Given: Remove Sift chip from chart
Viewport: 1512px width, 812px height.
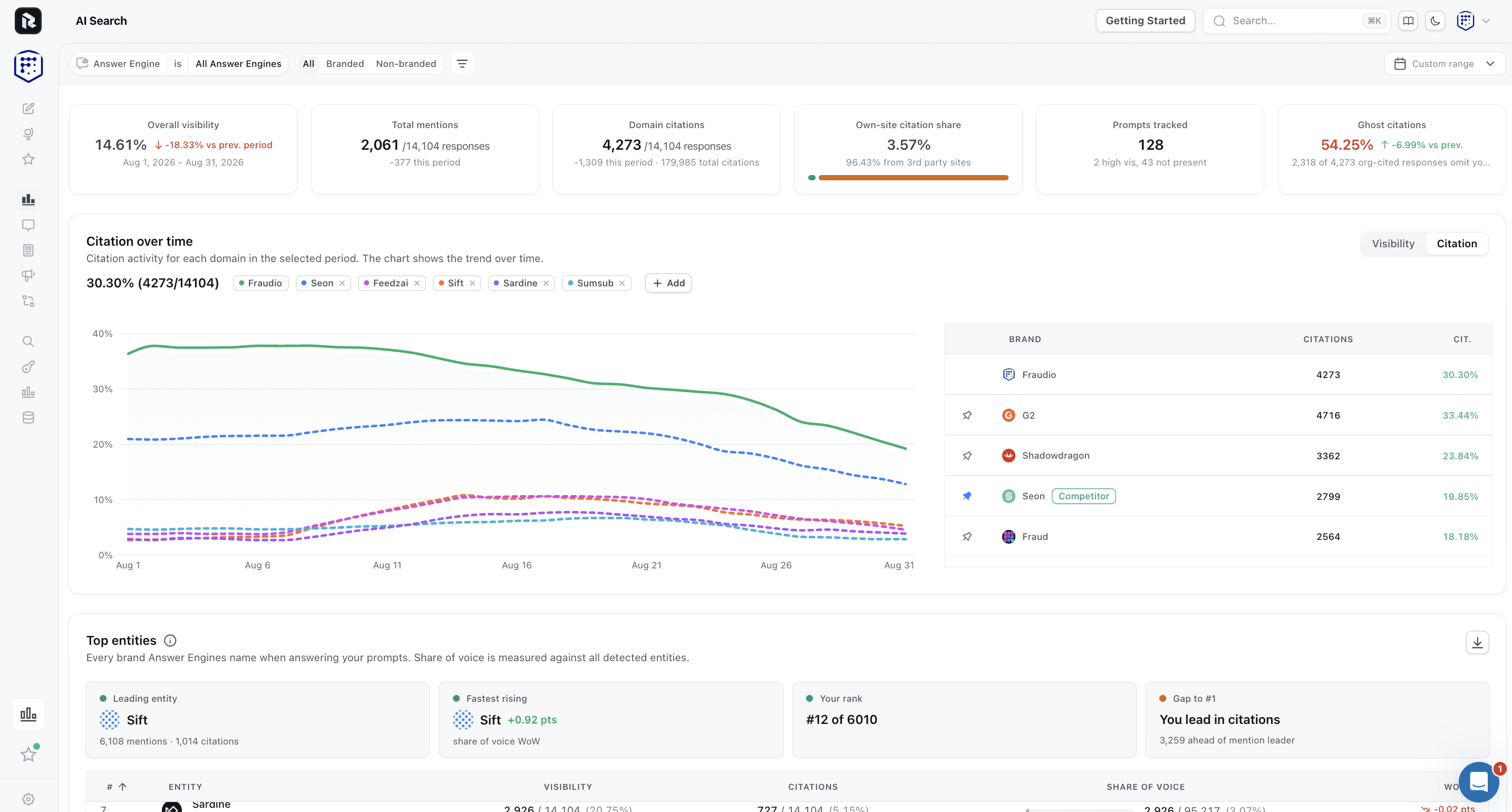Looking at the screenshot, I should point(472,284).
